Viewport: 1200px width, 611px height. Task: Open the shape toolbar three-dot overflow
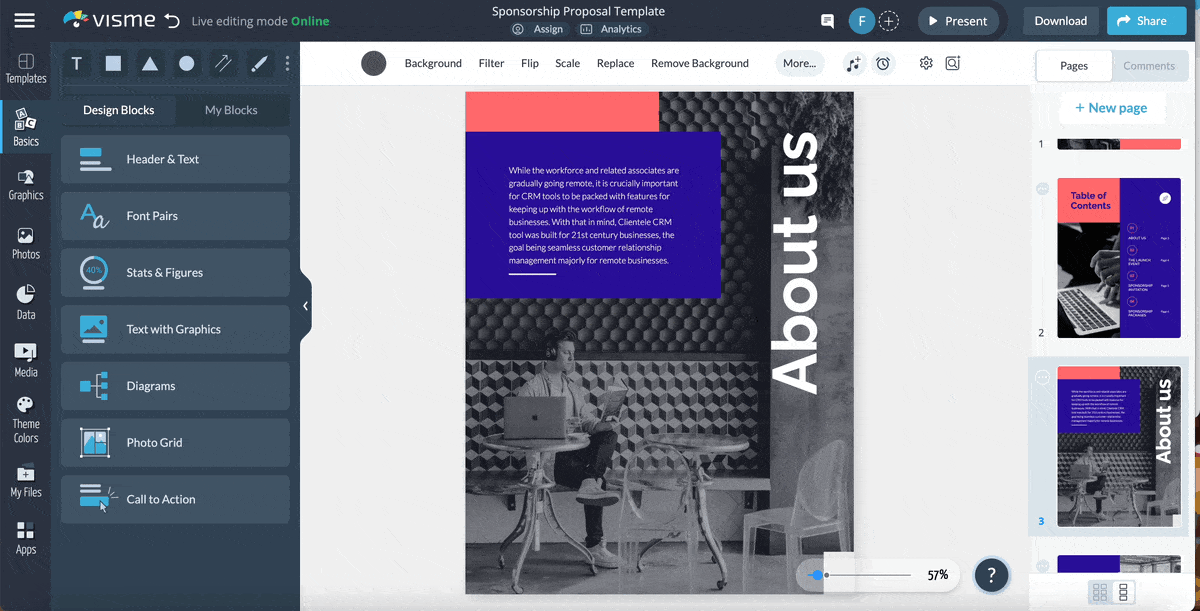(x=287, y=64)
